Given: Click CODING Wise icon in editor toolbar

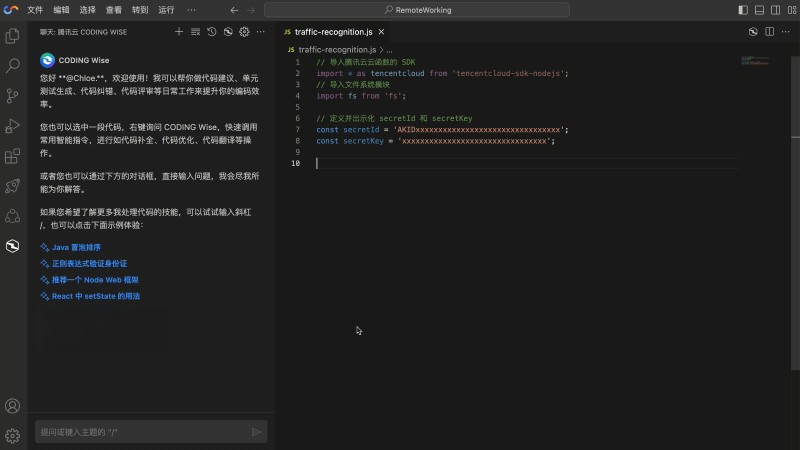Looking at the screenshot, I should [x=753, y=32].
